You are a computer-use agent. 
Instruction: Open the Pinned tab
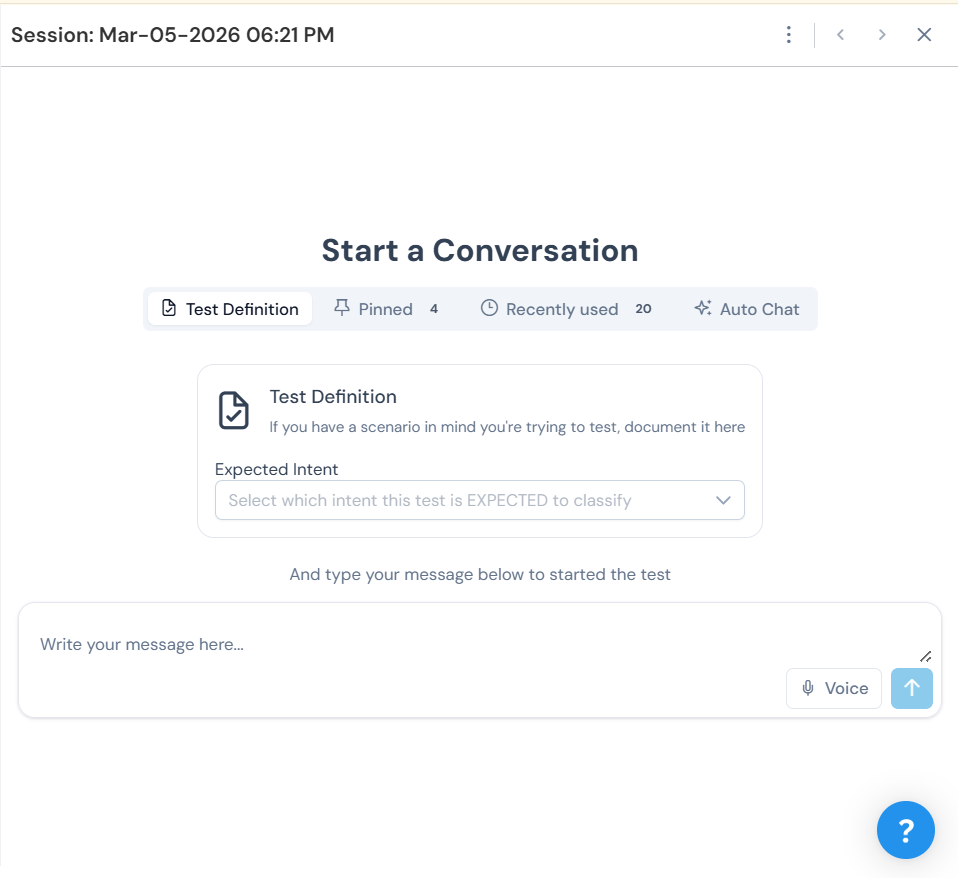click(386, 309)
